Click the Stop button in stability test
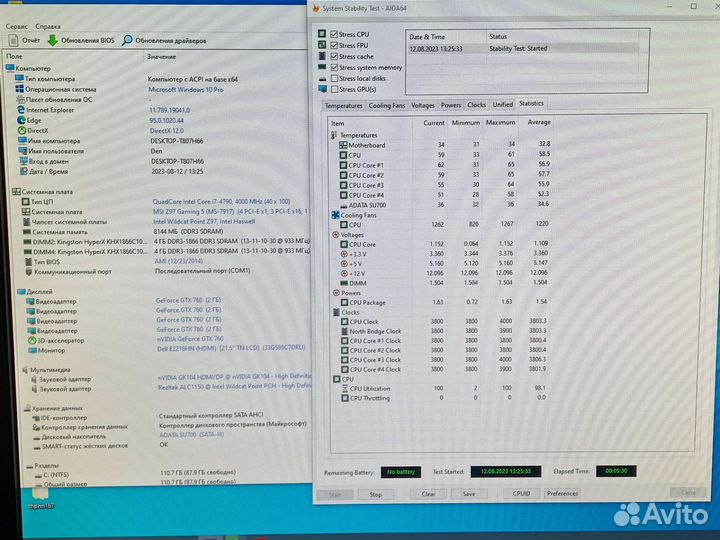 (376, 495)
